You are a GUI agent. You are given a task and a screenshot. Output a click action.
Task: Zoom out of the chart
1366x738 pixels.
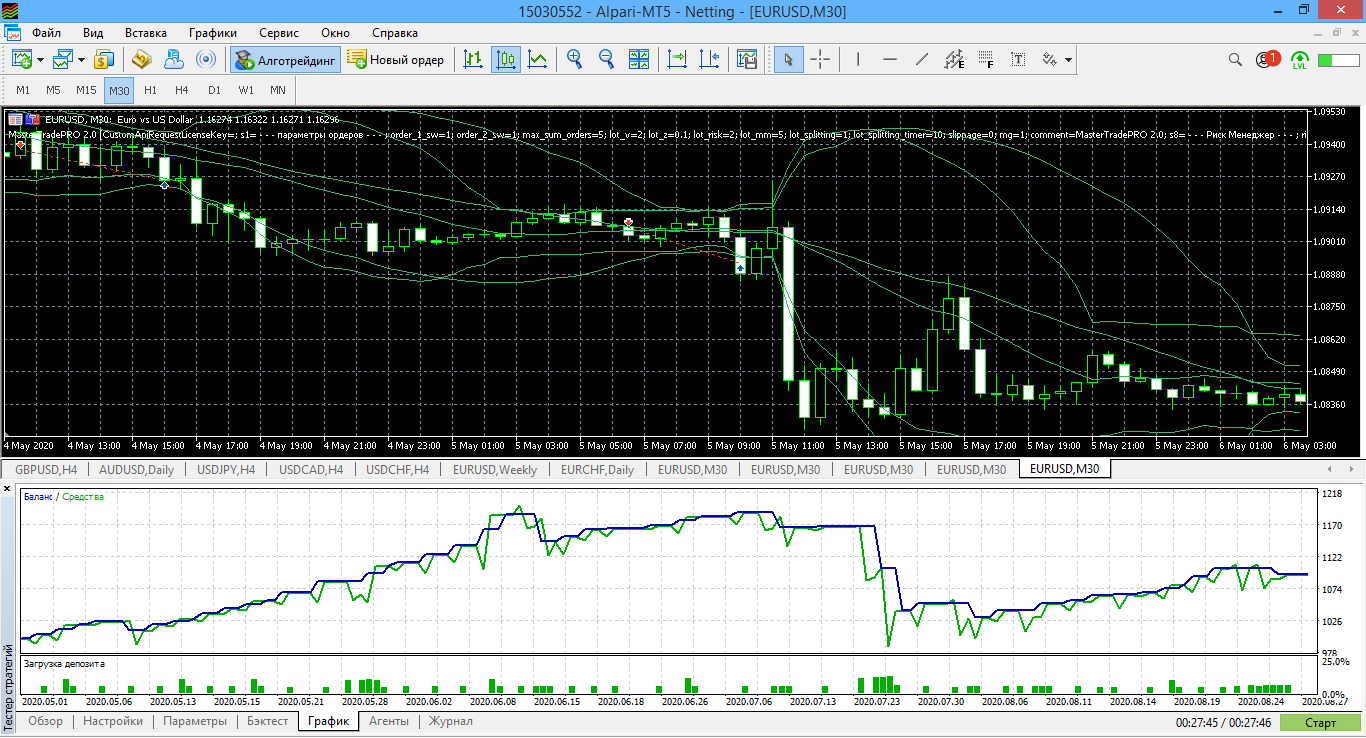[x=606, y=60]
